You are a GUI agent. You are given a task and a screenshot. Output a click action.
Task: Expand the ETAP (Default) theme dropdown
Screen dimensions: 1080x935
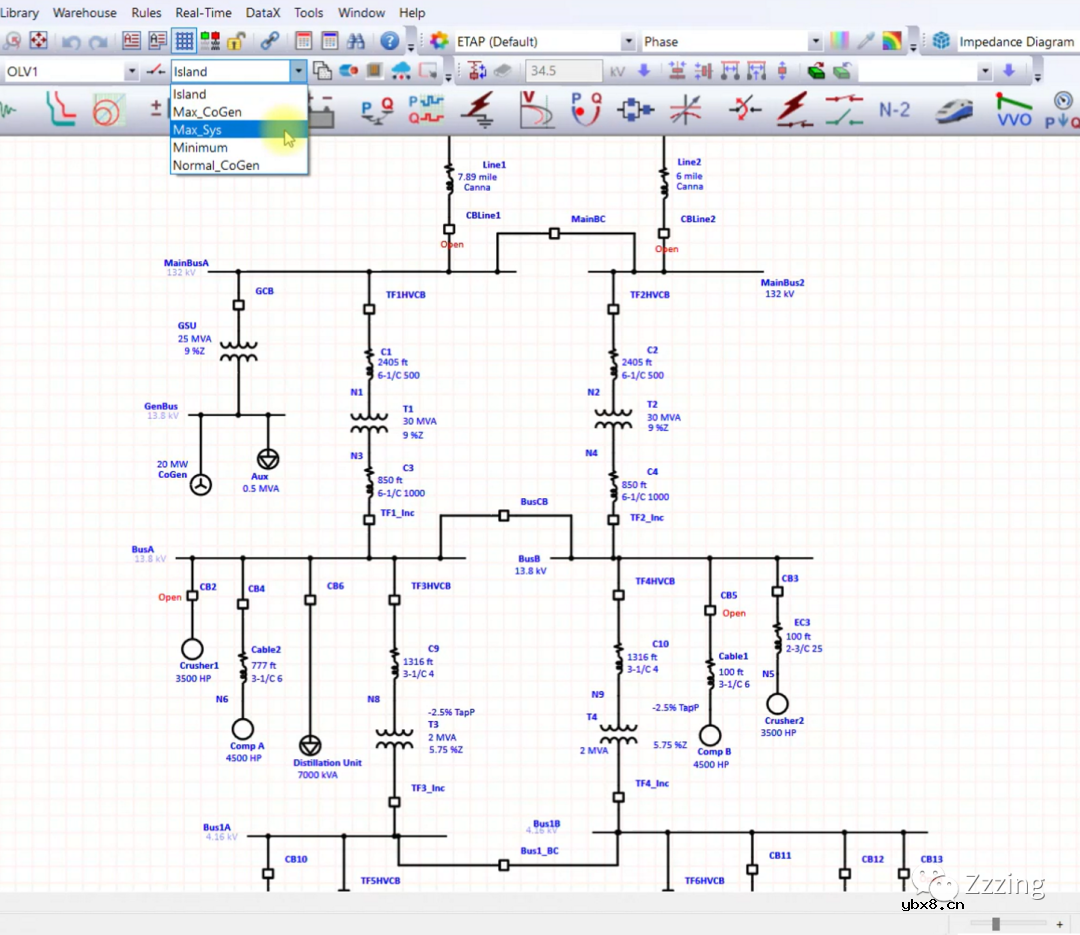tap(628, 41)
